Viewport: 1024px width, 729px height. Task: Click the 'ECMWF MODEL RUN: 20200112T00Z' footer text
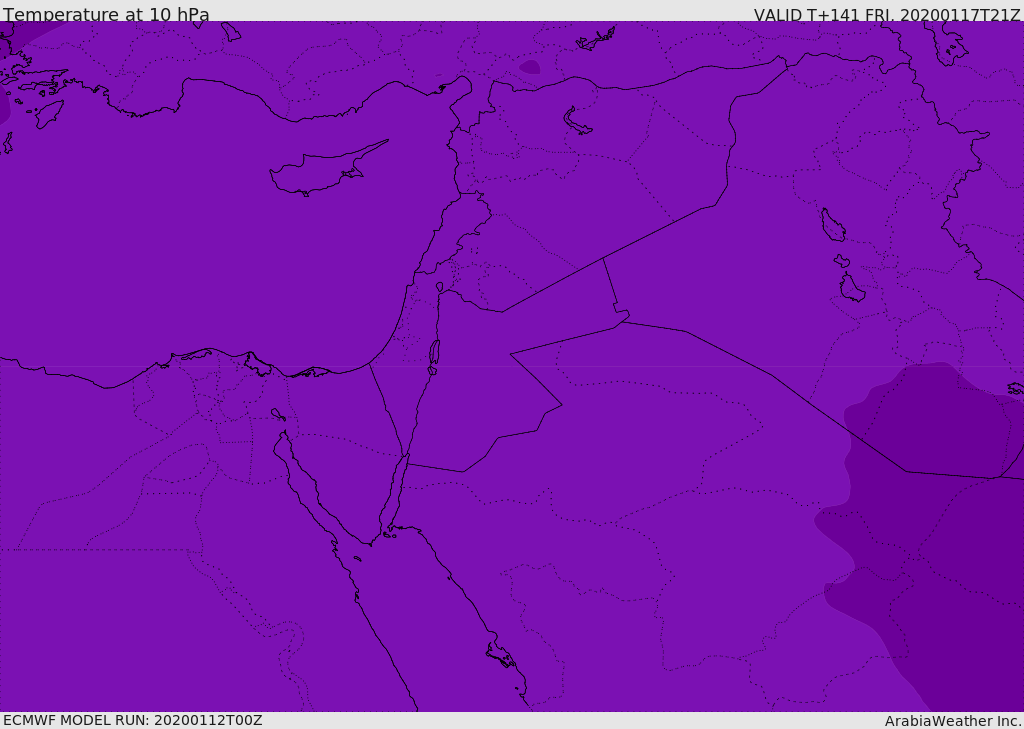click(x=133, y=720)
